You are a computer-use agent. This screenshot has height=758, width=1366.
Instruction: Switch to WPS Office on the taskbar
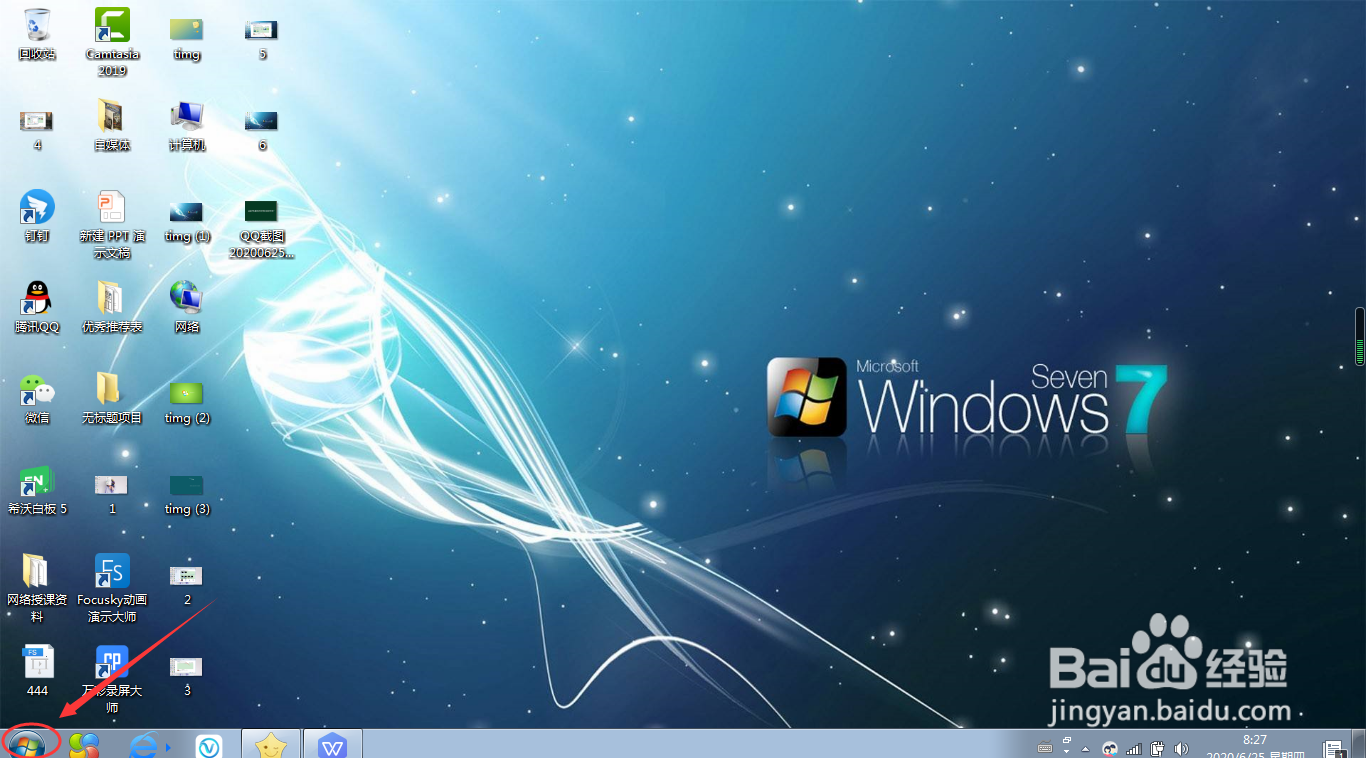pos(333,744)
